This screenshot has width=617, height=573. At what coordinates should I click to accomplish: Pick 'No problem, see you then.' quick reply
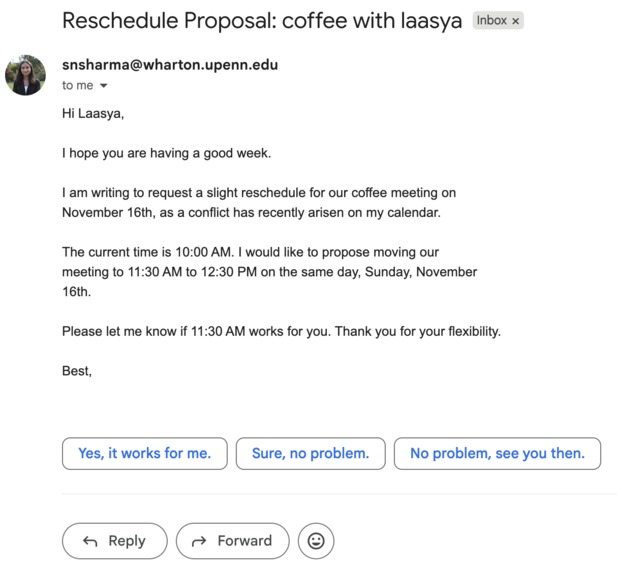(x=497, y=453)
